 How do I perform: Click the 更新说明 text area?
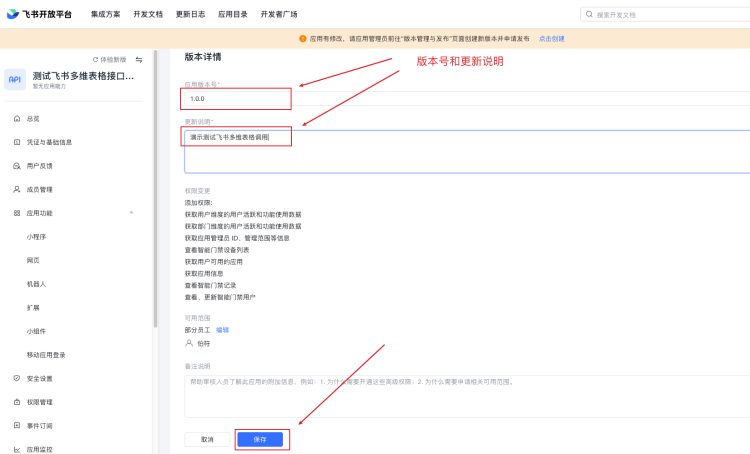(x=467, y=151)
